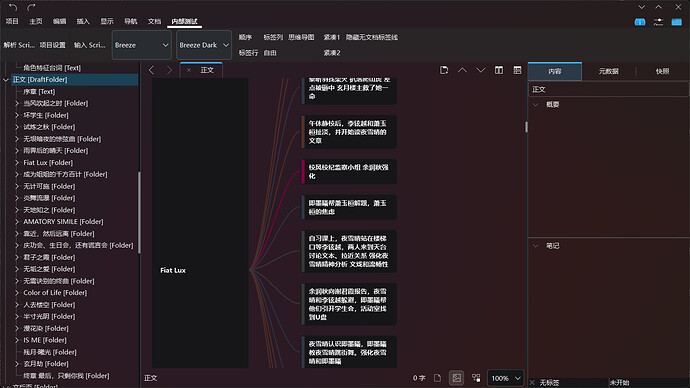This screenshot has width=690, height=388.
Task: Click the 解析 Scri... button
Action: point(19,45)
